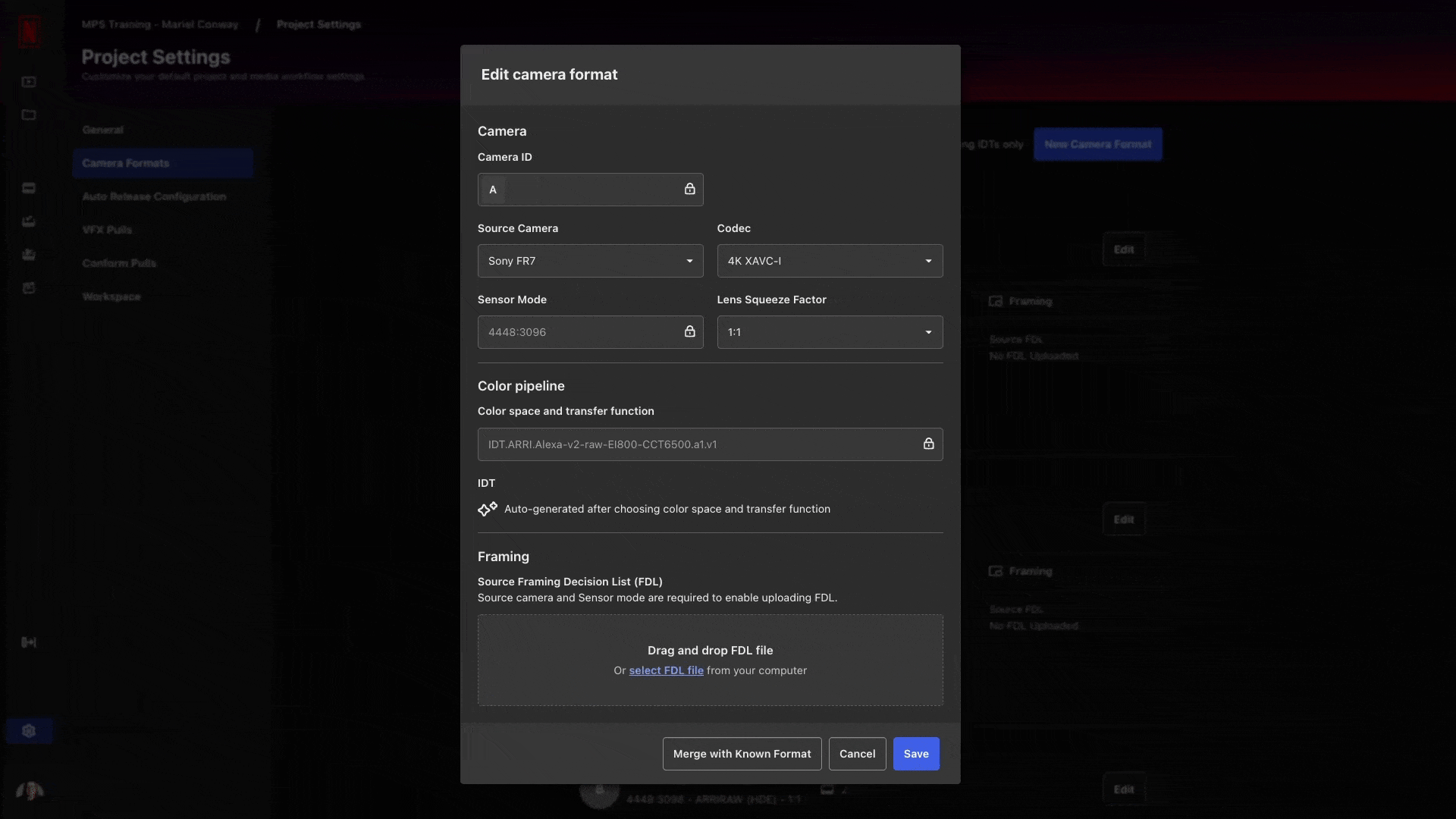Cancel the Edit camera format dialog

click(x=857, y=754)
